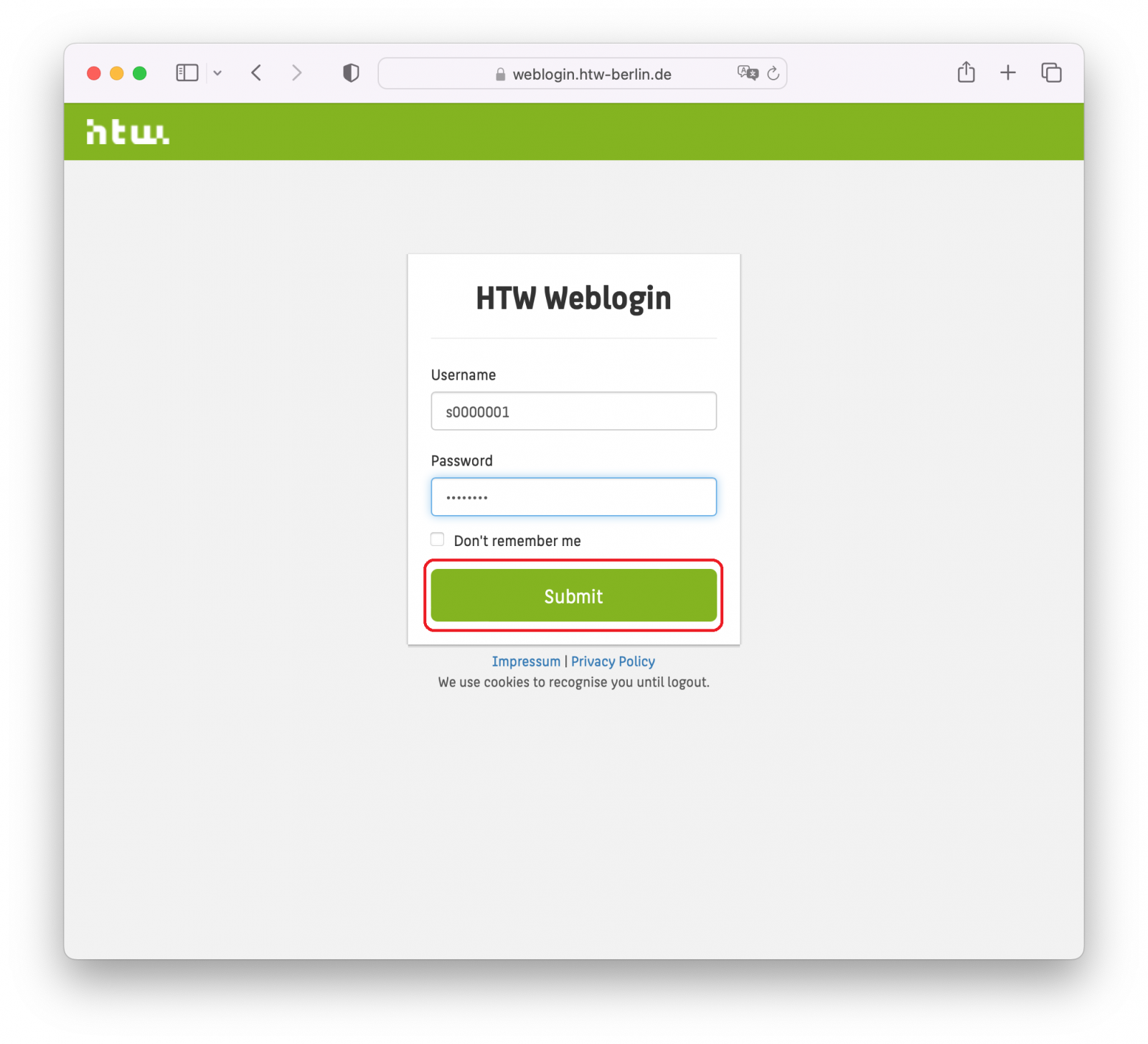Open the Share menu icon
Viewport: 1148px width, 1044px height.
click(966, 72)
